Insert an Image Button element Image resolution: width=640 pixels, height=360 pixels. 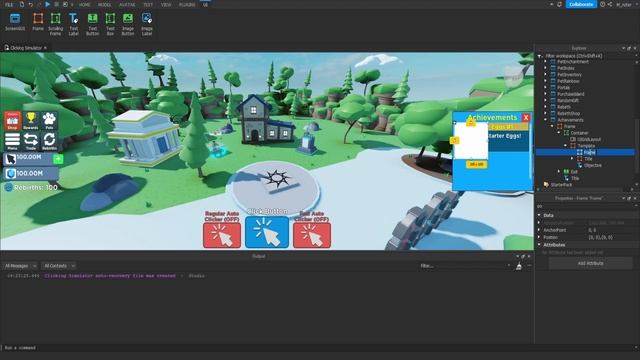[128, 24]
